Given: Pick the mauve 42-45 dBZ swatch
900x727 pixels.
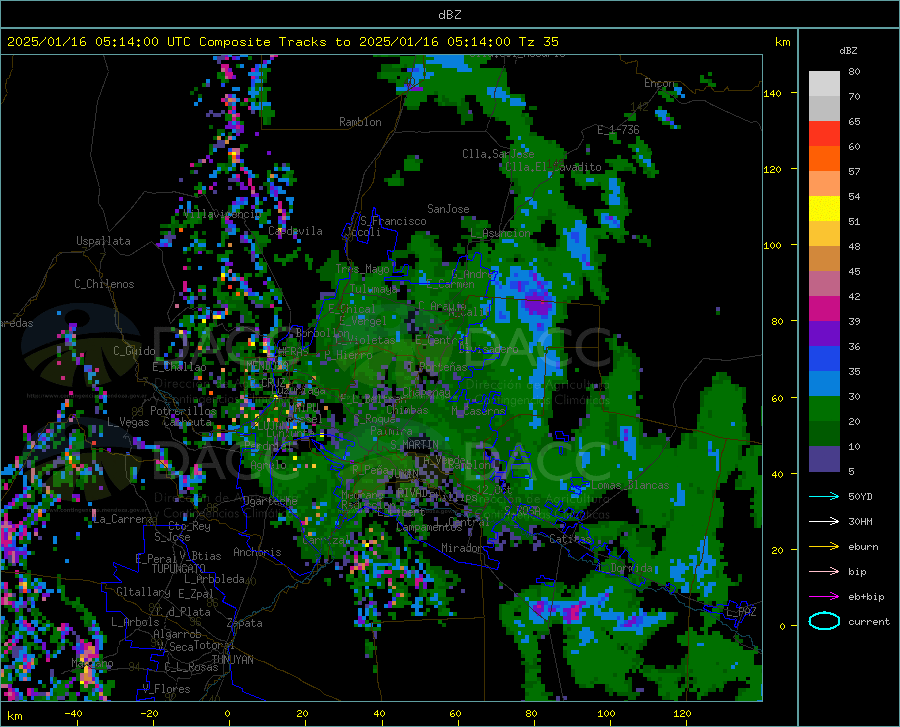Looking at the screenshot, I should 824,284.
